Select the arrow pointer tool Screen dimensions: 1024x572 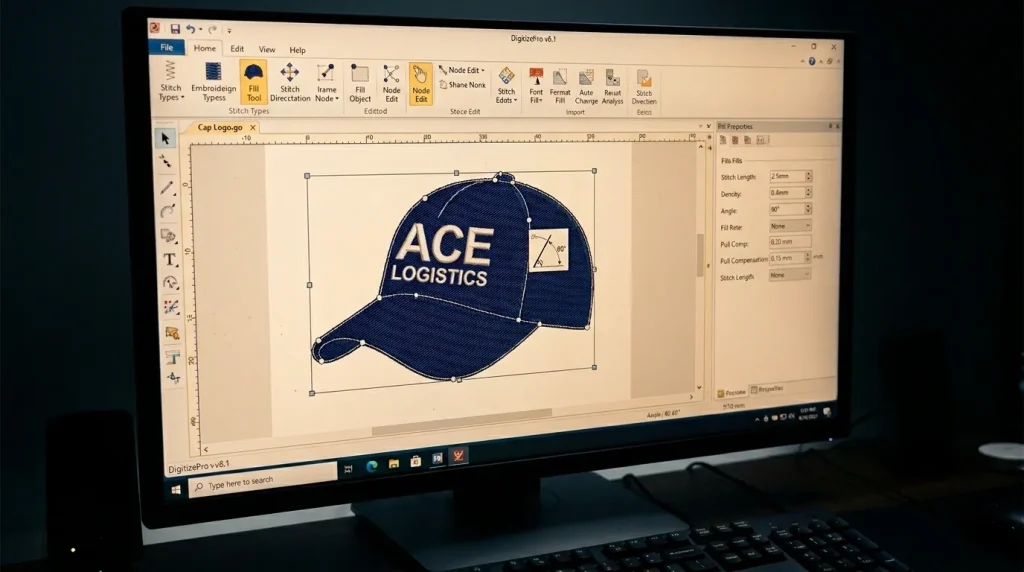click(166, 138)
